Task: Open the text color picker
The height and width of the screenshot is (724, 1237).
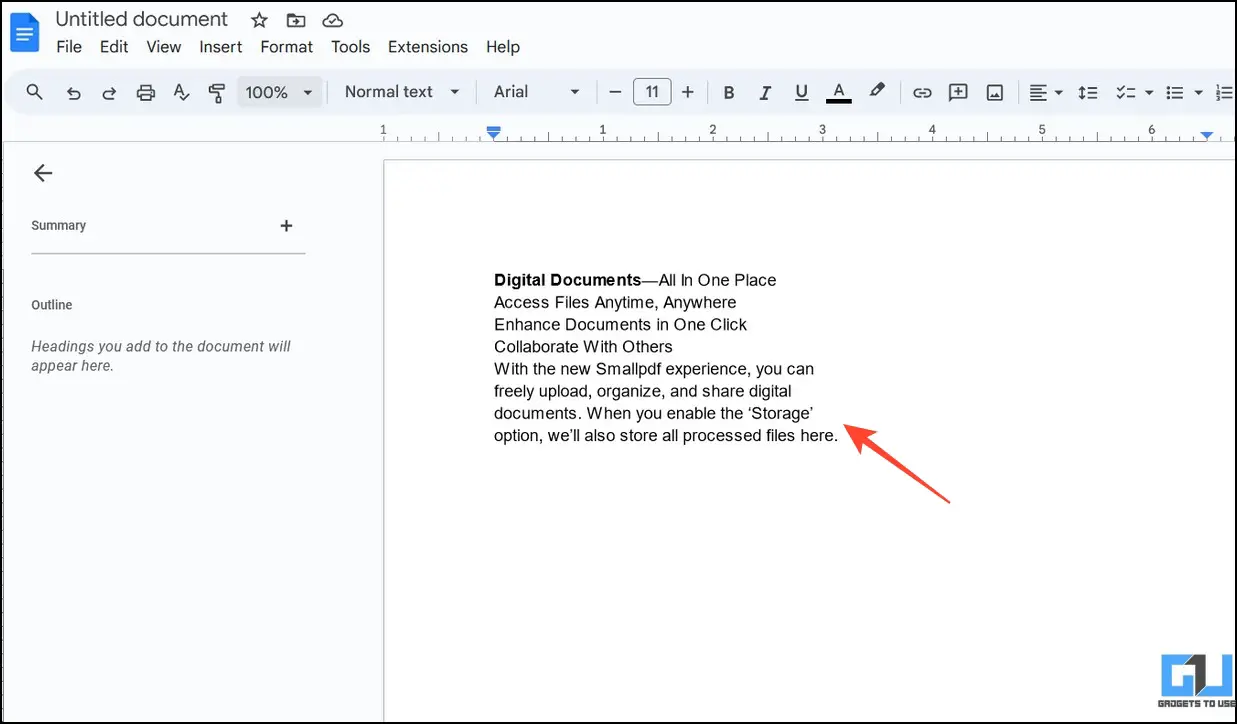Action: point(839,92)
